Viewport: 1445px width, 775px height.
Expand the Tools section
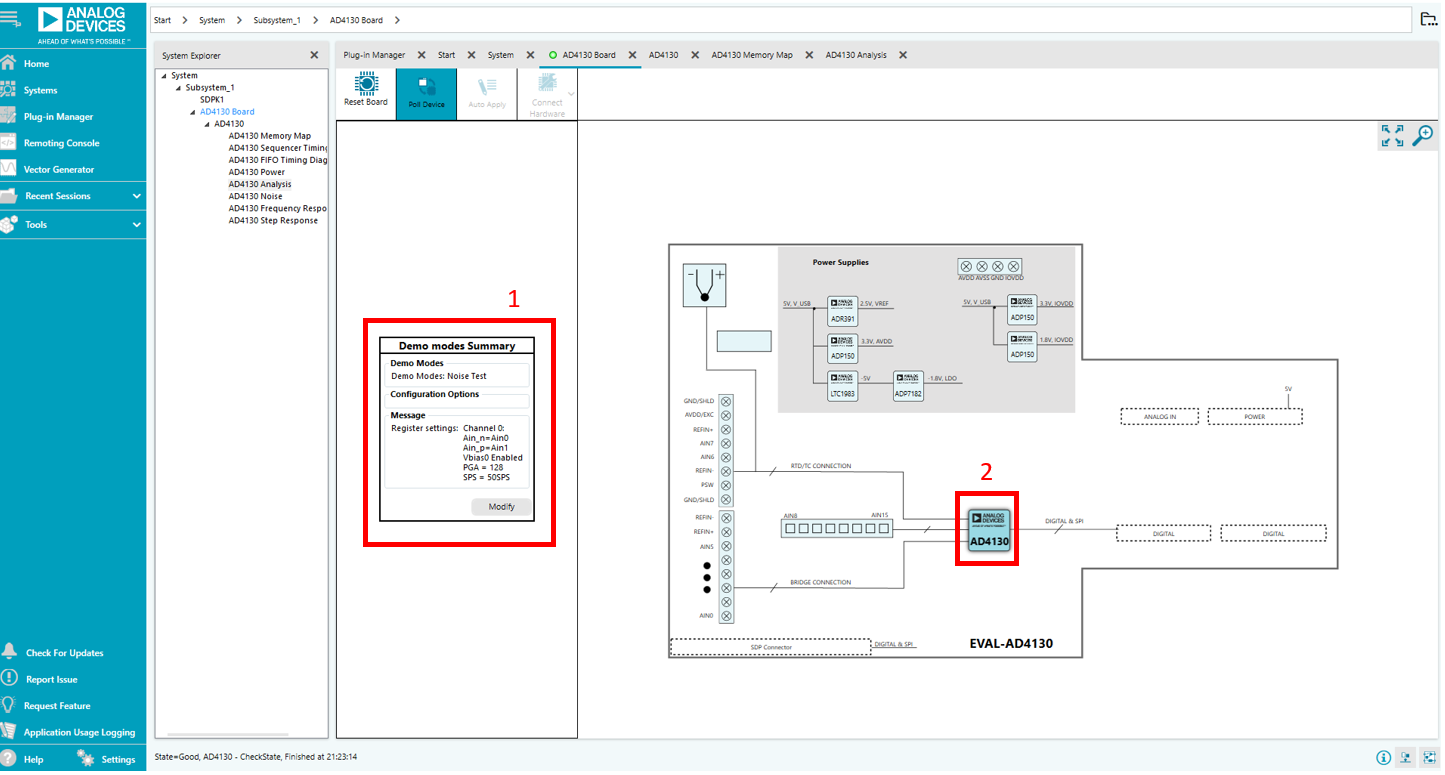pos(72,225)
